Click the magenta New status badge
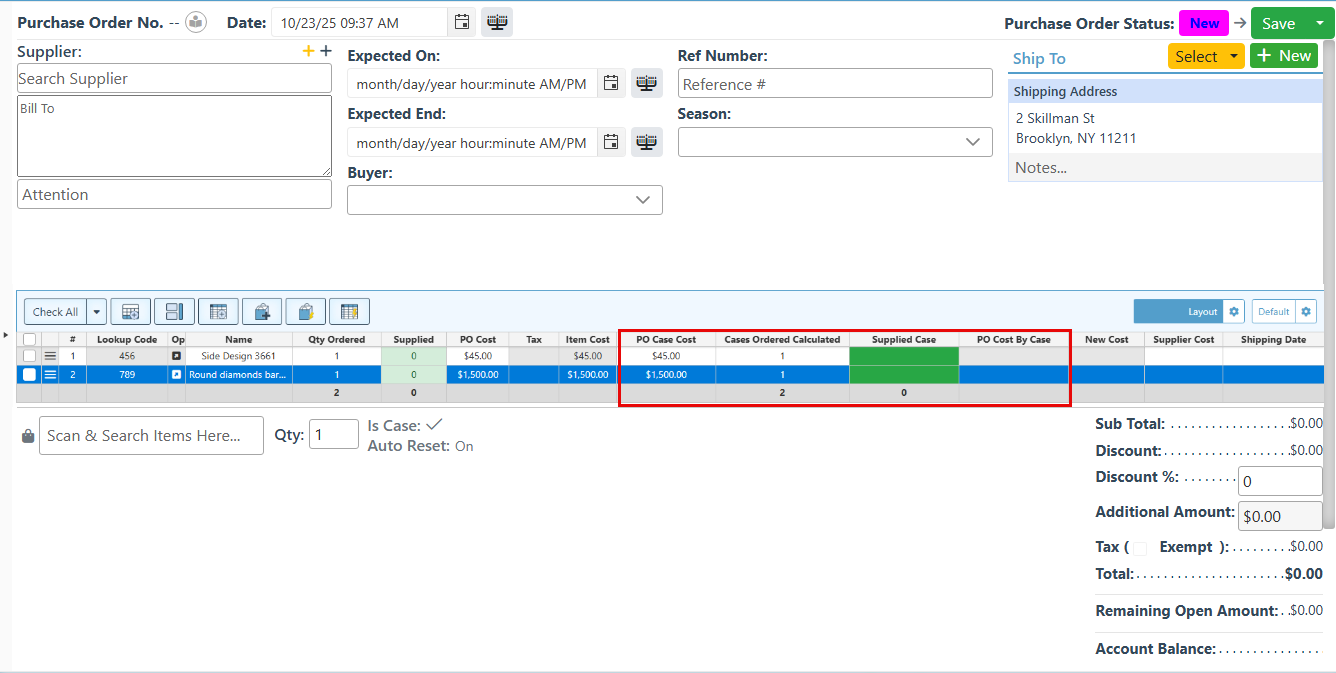1336x673 pixels. [1203, 23]
